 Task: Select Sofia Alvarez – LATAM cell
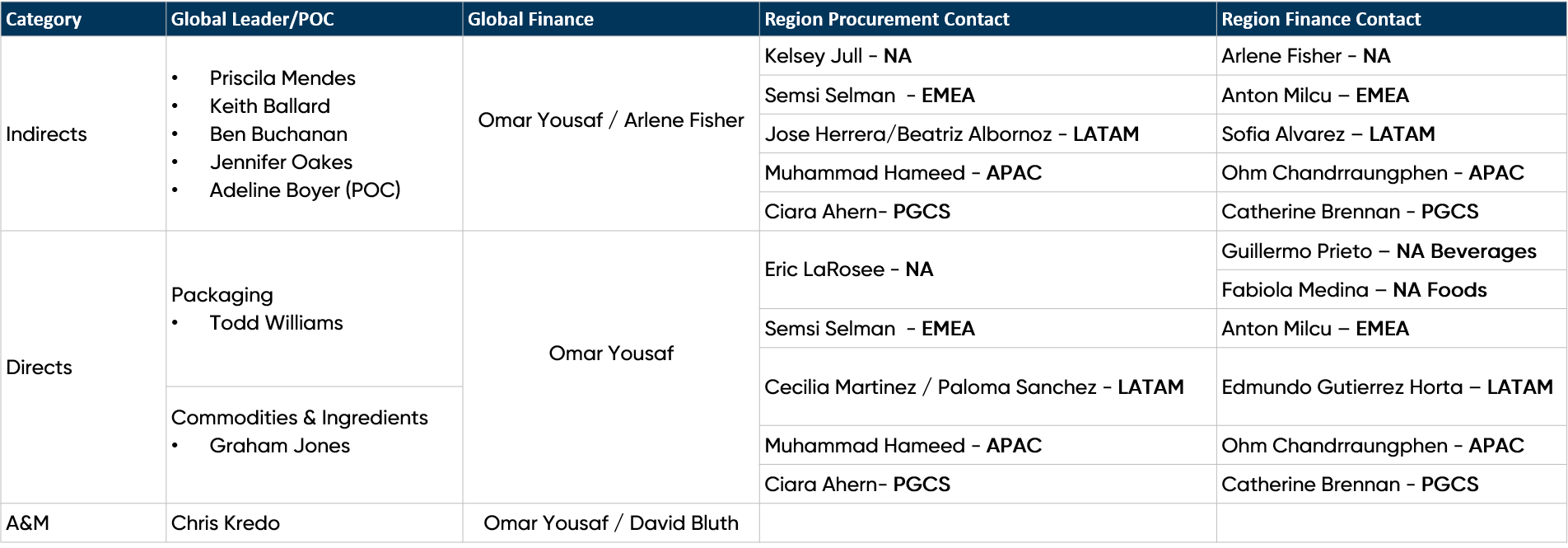[x=1391, y=133]
